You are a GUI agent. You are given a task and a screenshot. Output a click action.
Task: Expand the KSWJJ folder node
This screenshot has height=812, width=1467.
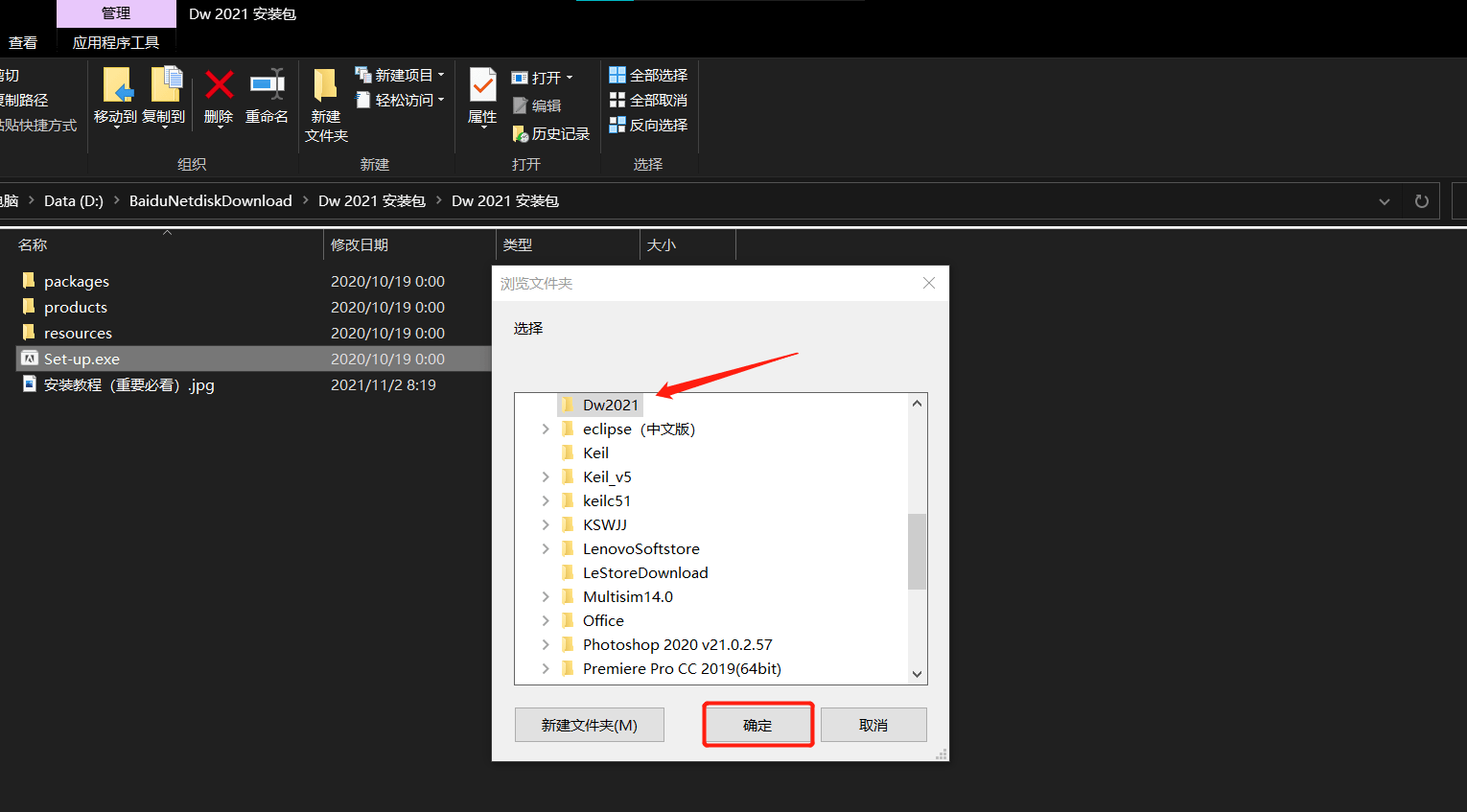click(546, 524)
